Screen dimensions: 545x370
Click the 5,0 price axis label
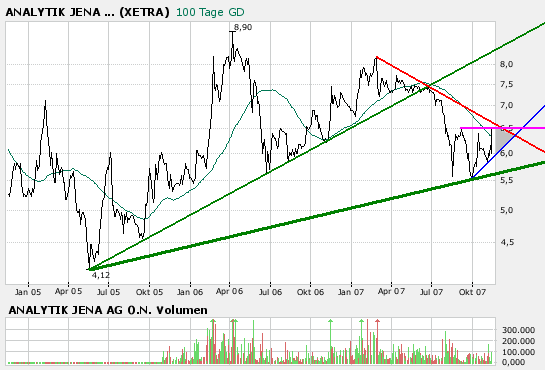click(x=506, y=210)
